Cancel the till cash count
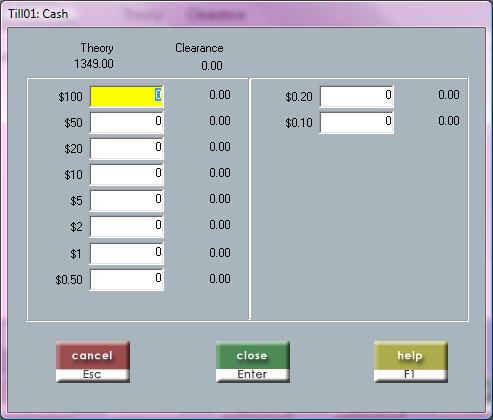This screenshot has height=420, width=493. click(93, 361)
